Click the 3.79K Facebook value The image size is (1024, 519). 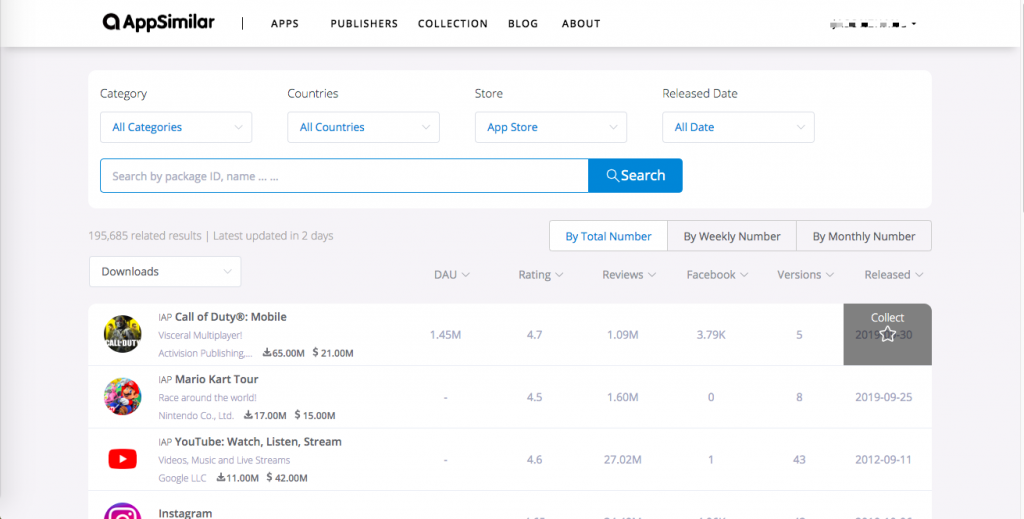coord(711,335)
